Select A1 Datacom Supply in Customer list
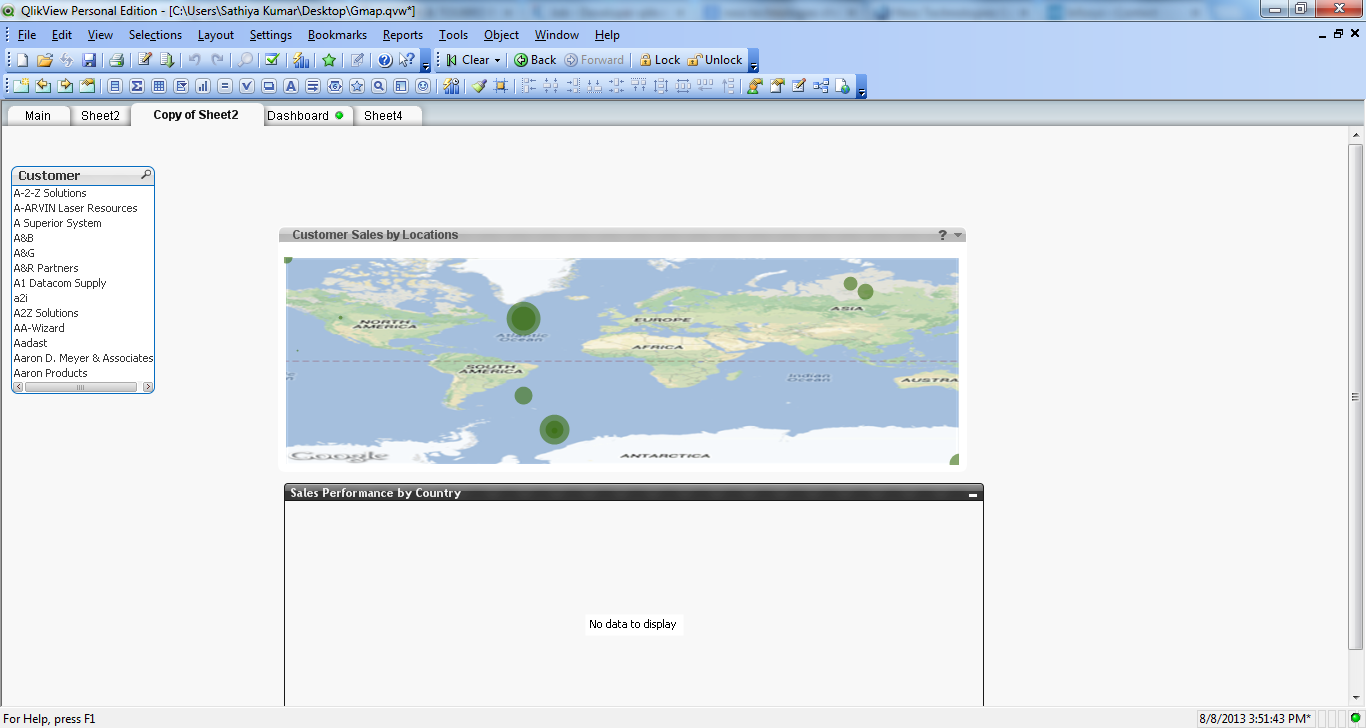The height and width of the screenshot is (728, 1366). (x=60, y=283)
